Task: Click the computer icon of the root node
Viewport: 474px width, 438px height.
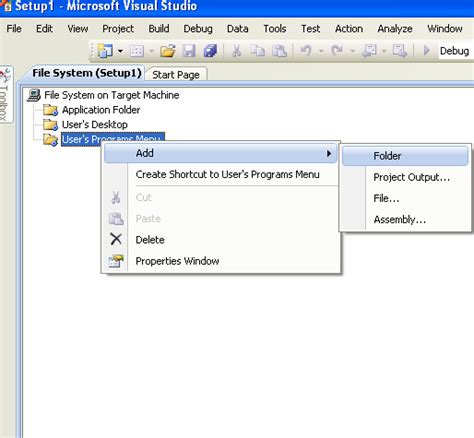Action: (34, 95)
